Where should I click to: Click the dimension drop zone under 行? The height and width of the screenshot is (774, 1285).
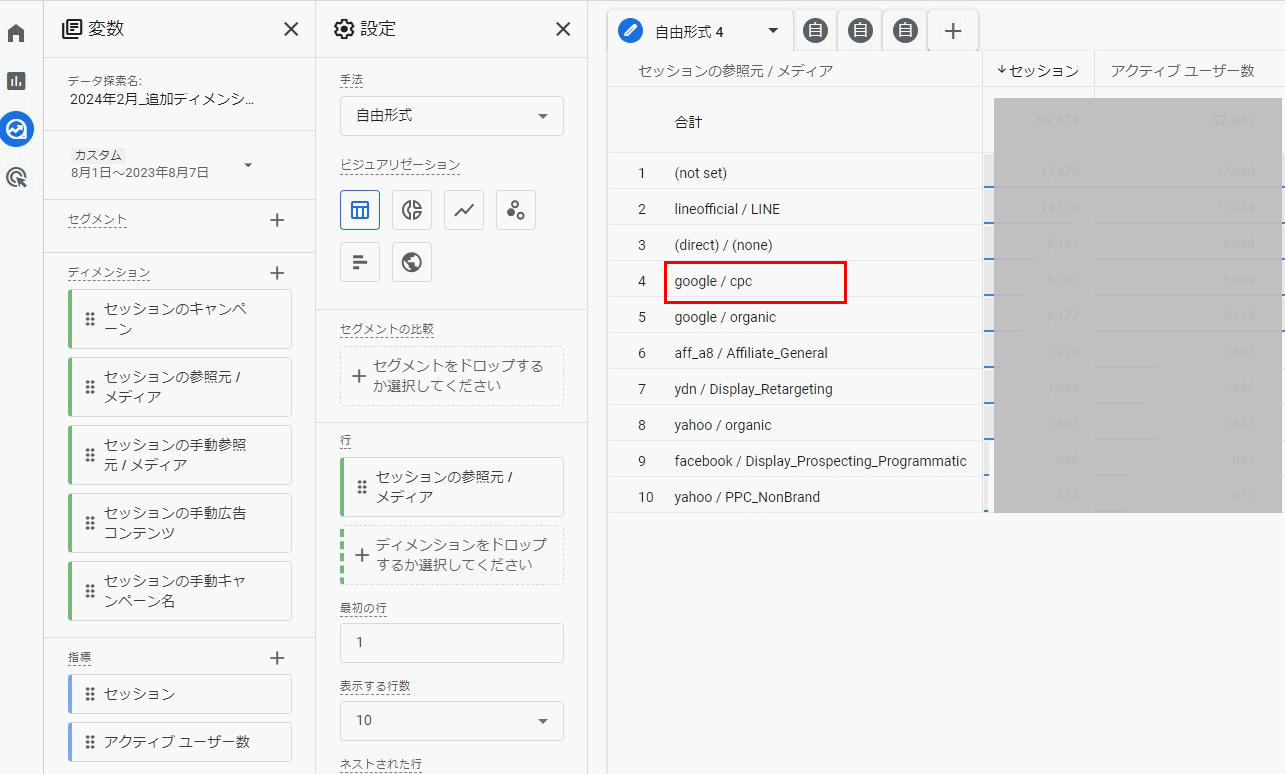click(x=452, y=555)
